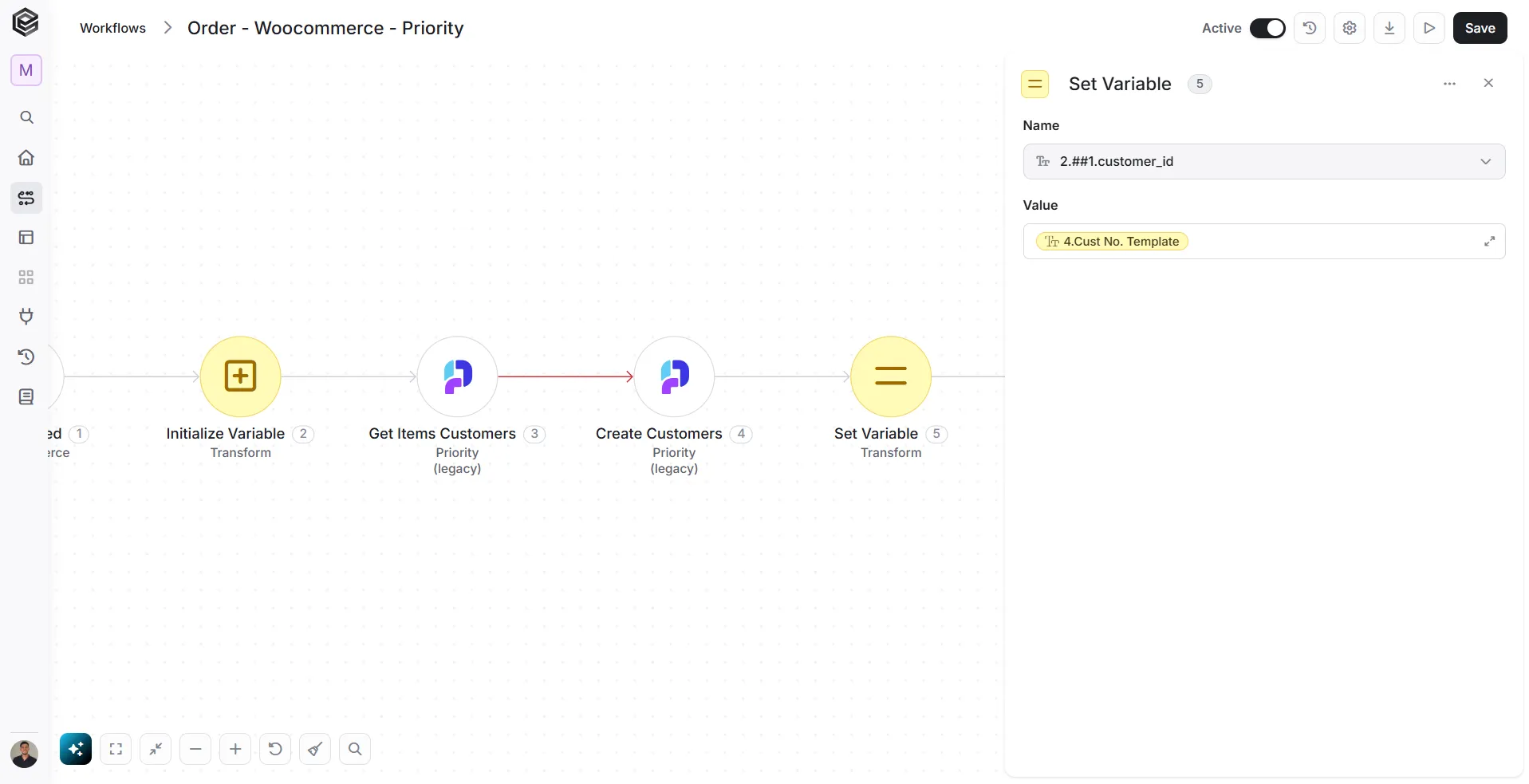Toggle the Active workflow switch

click(1267, 28)
